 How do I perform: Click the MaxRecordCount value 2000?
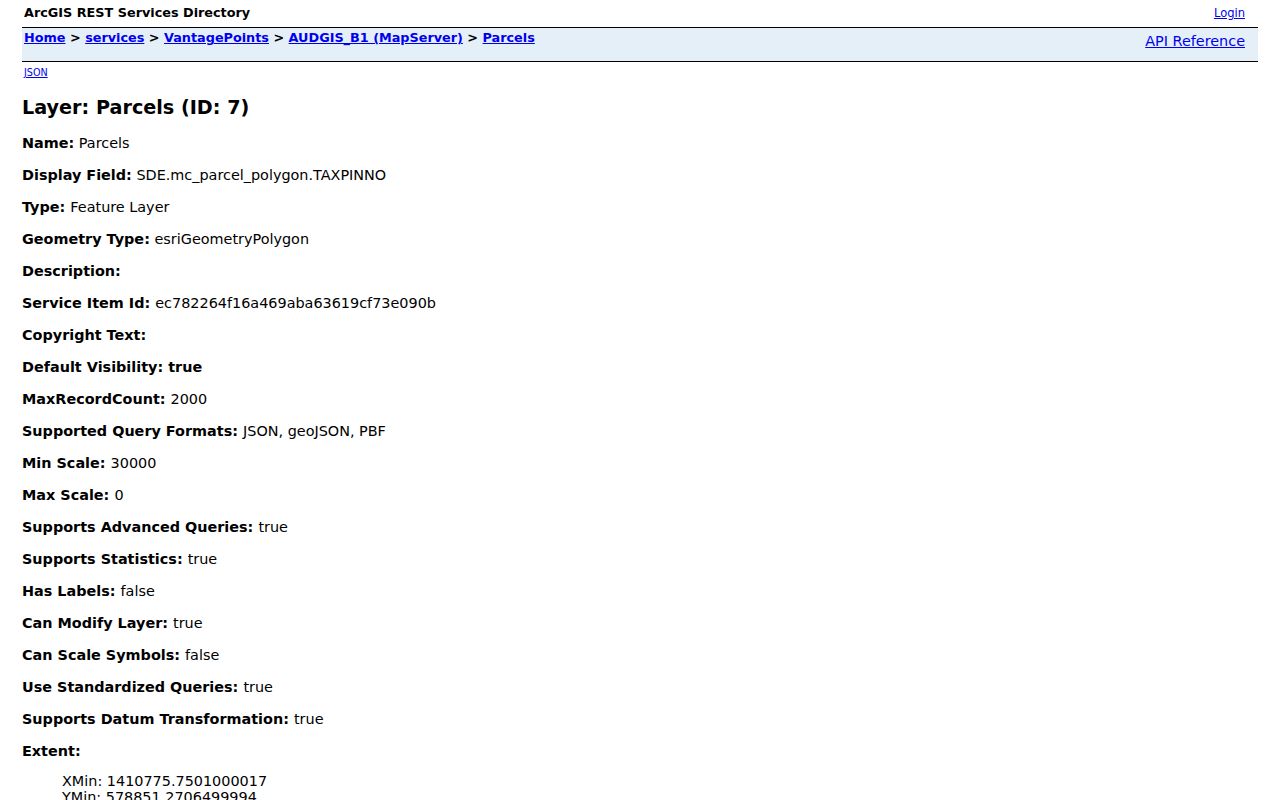(x=189, y=399)
